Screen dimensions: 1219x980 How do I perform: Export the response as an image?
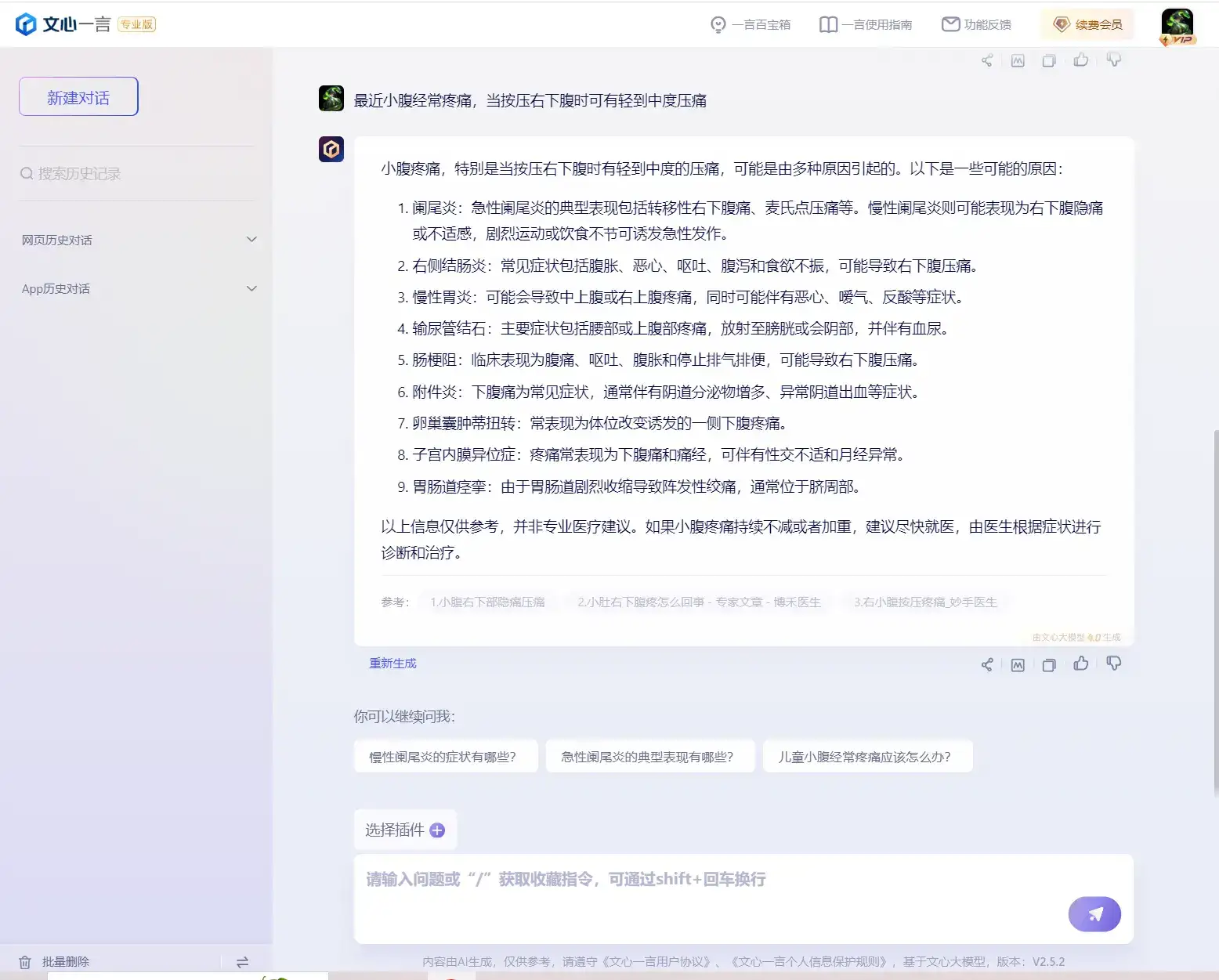pyautogui.click(x=1018, y=664)
